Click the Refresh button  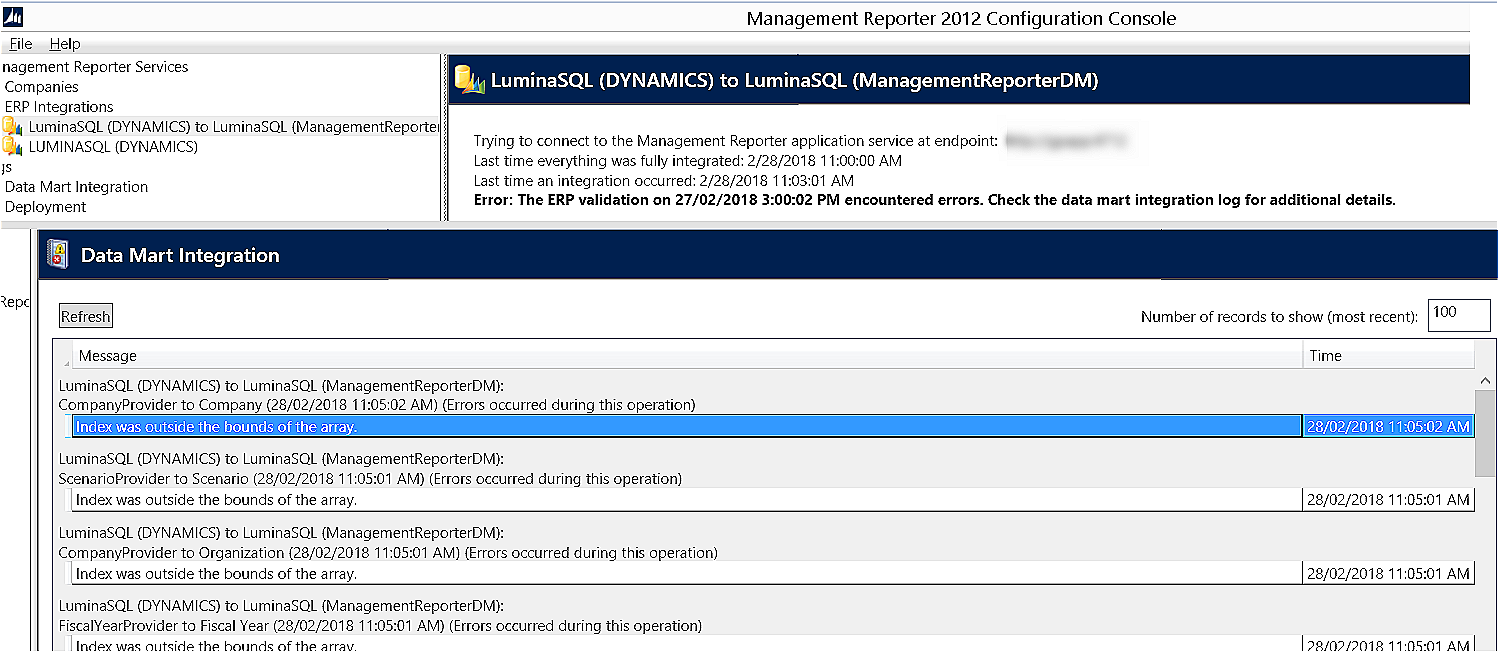click(86, 316)
